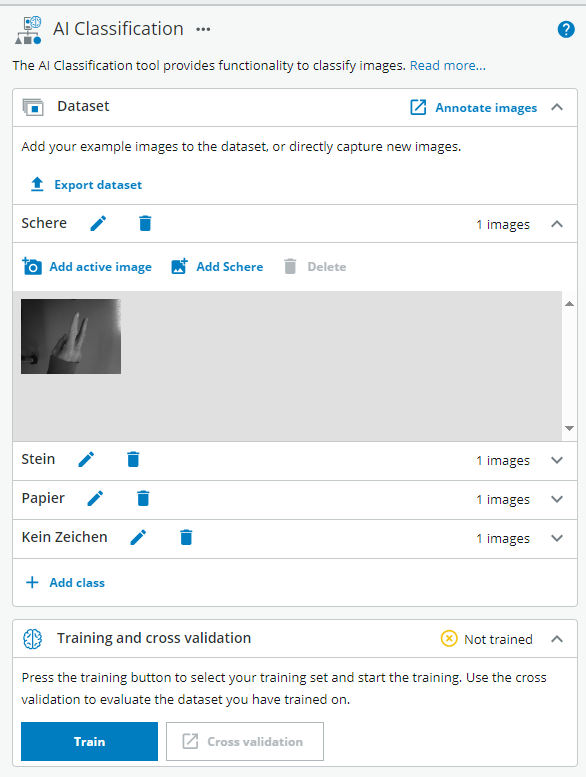Collapse Training and cross validation section

[x=557, y=639]
